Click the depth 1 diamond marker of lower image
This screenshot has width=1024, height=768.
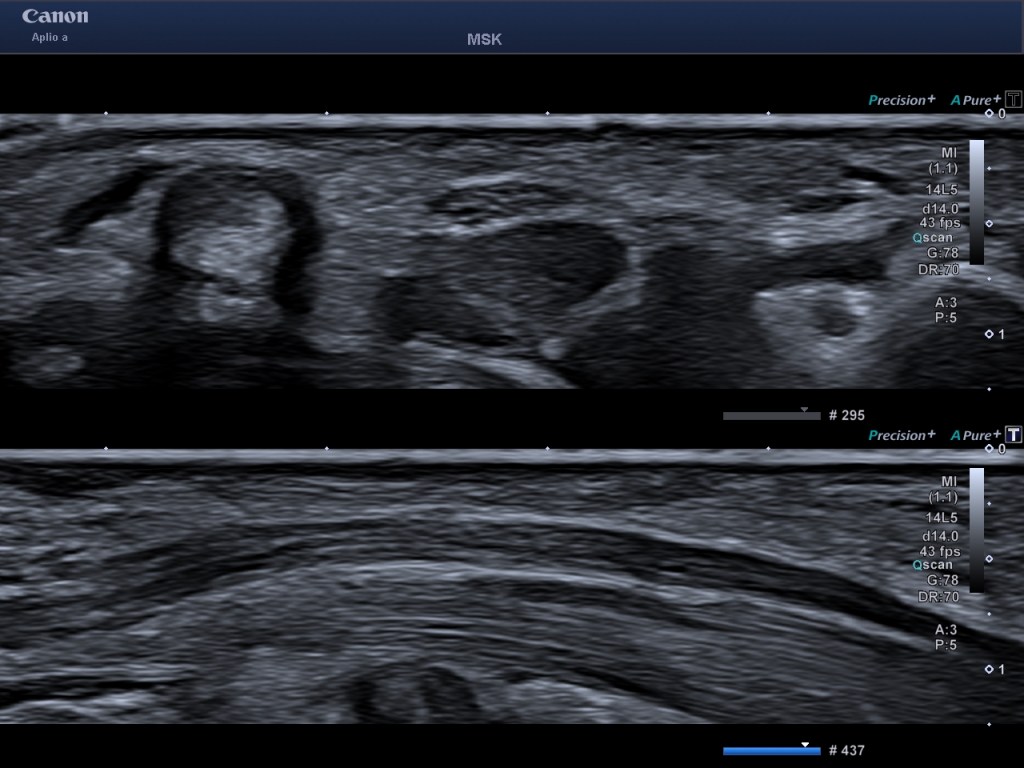pos(989,669)
